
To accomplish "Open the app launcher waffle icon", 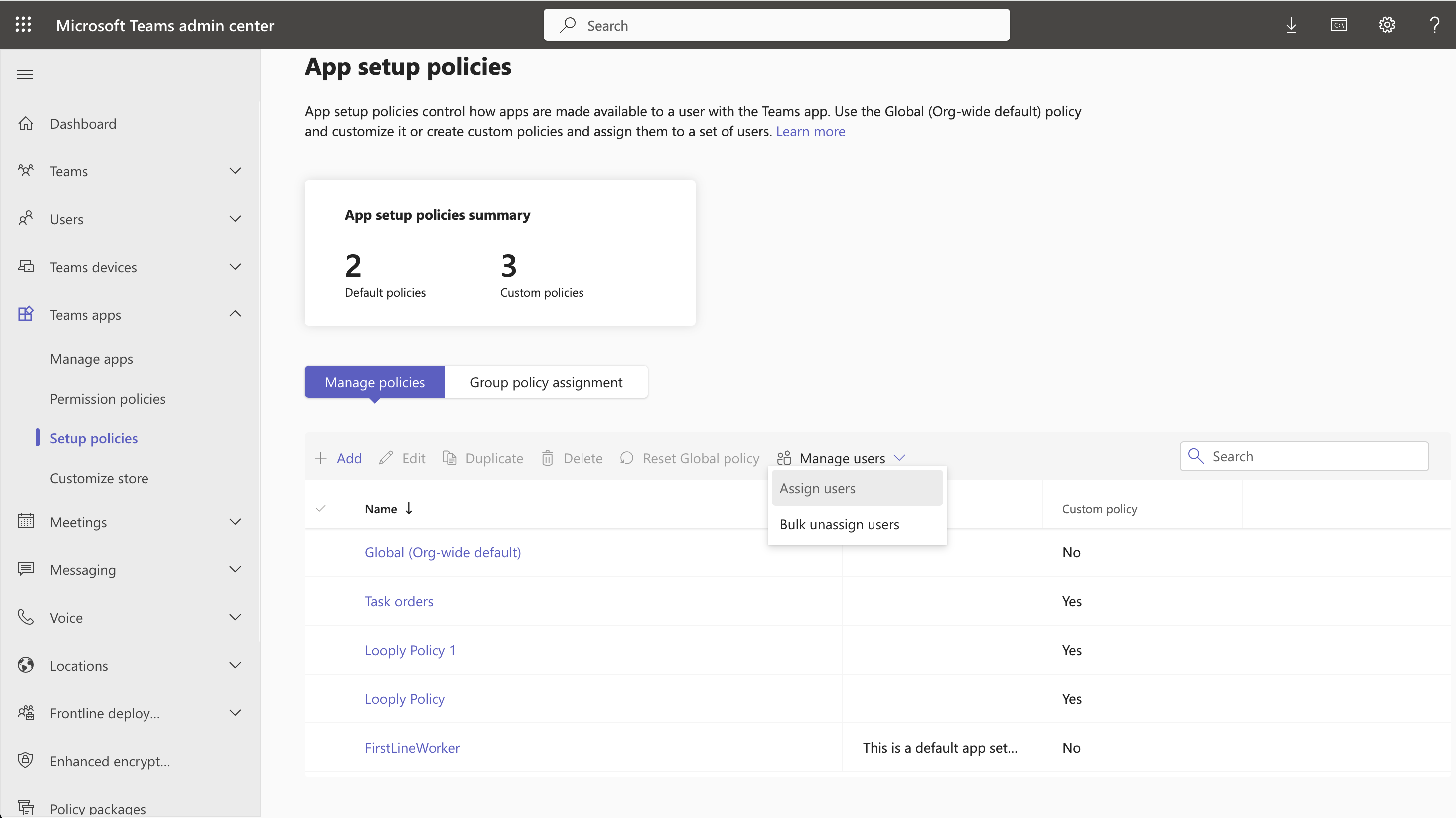I will tap(23, 25).
